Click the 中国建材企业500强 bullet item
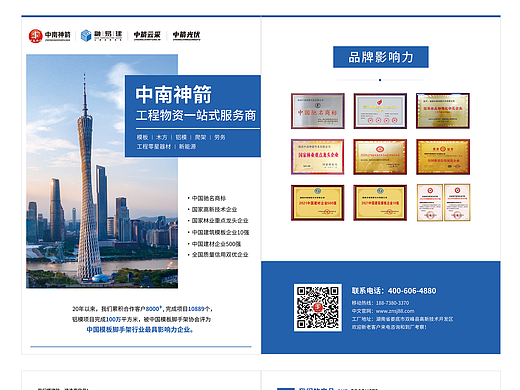Image resolution: width=520 pixels, height=390 pixels. pyautogui.click(x=214, y=244)
